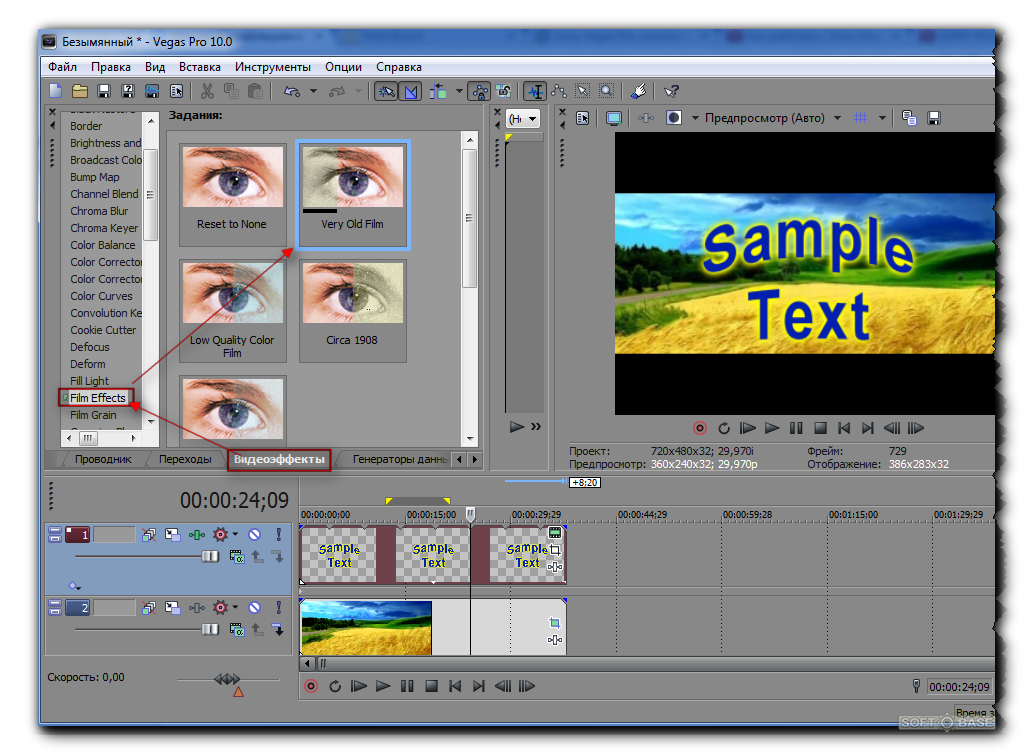Click track 1 compositing mode alpha icon
The image size is (1027, 754).
pos(236,557)
